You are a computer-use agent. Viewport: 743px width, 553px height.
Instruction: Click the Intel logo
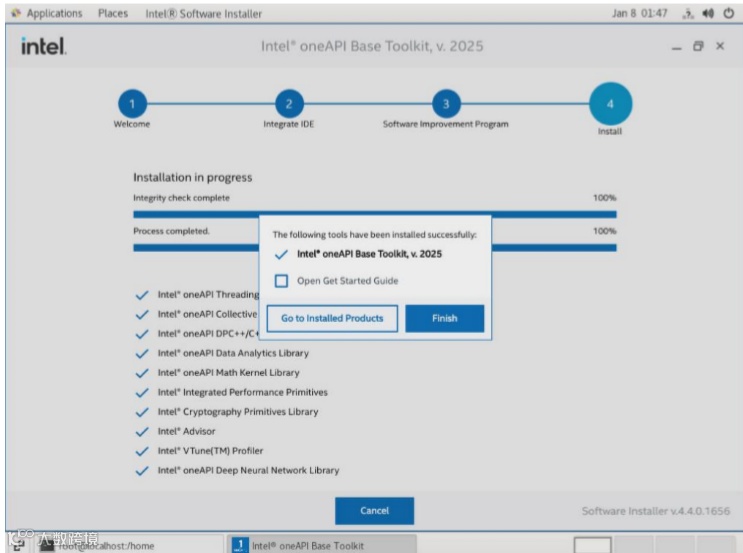[x=44, y=46]
